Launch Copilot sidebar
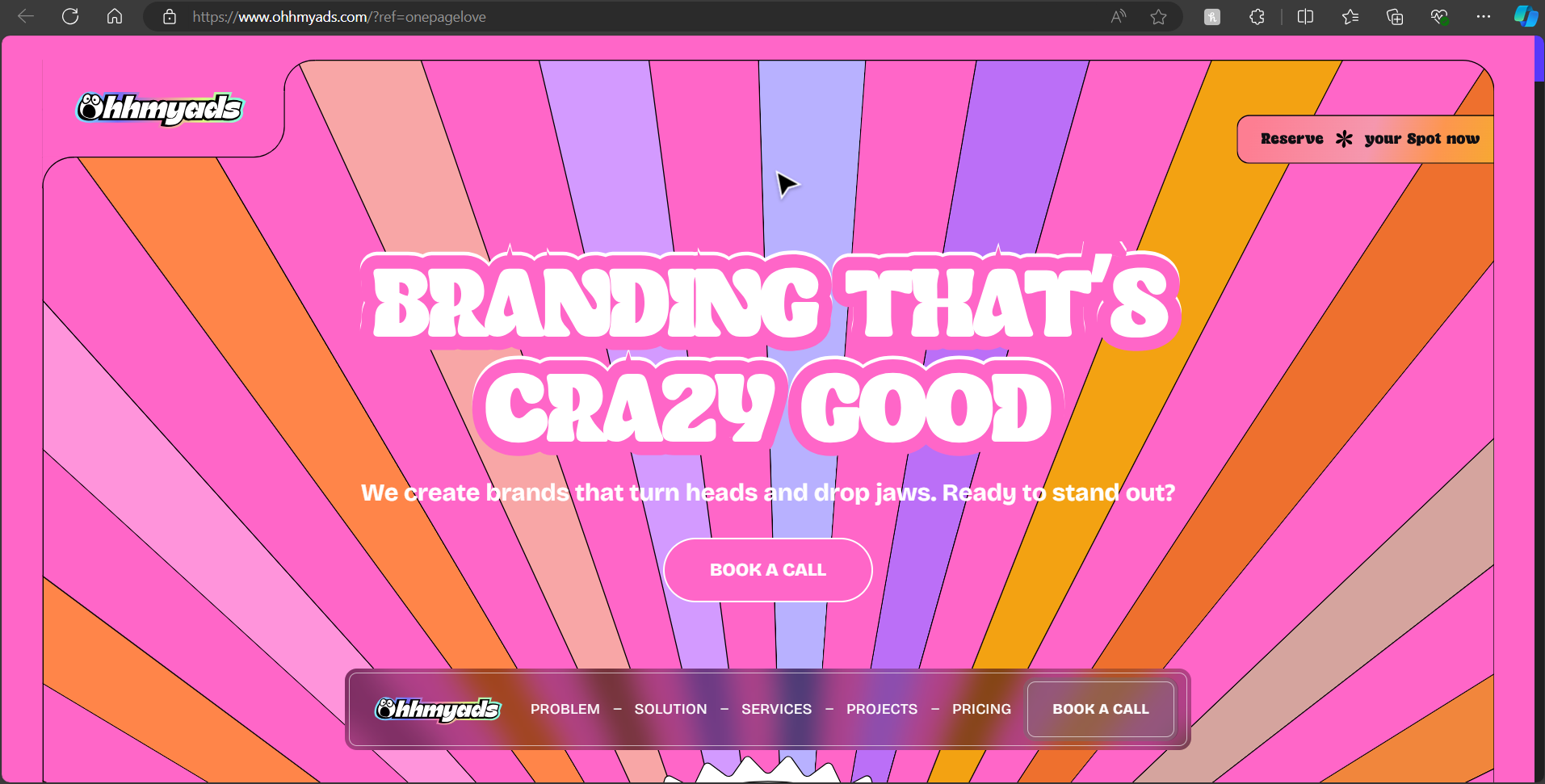This screenshot has height=784, width=1545. [1525, 17]
